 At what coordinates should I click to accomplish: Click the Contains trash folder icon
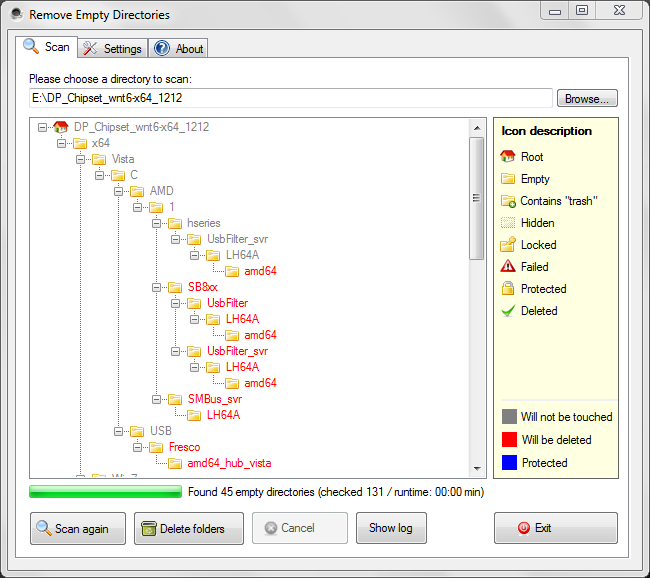point(508,201)
